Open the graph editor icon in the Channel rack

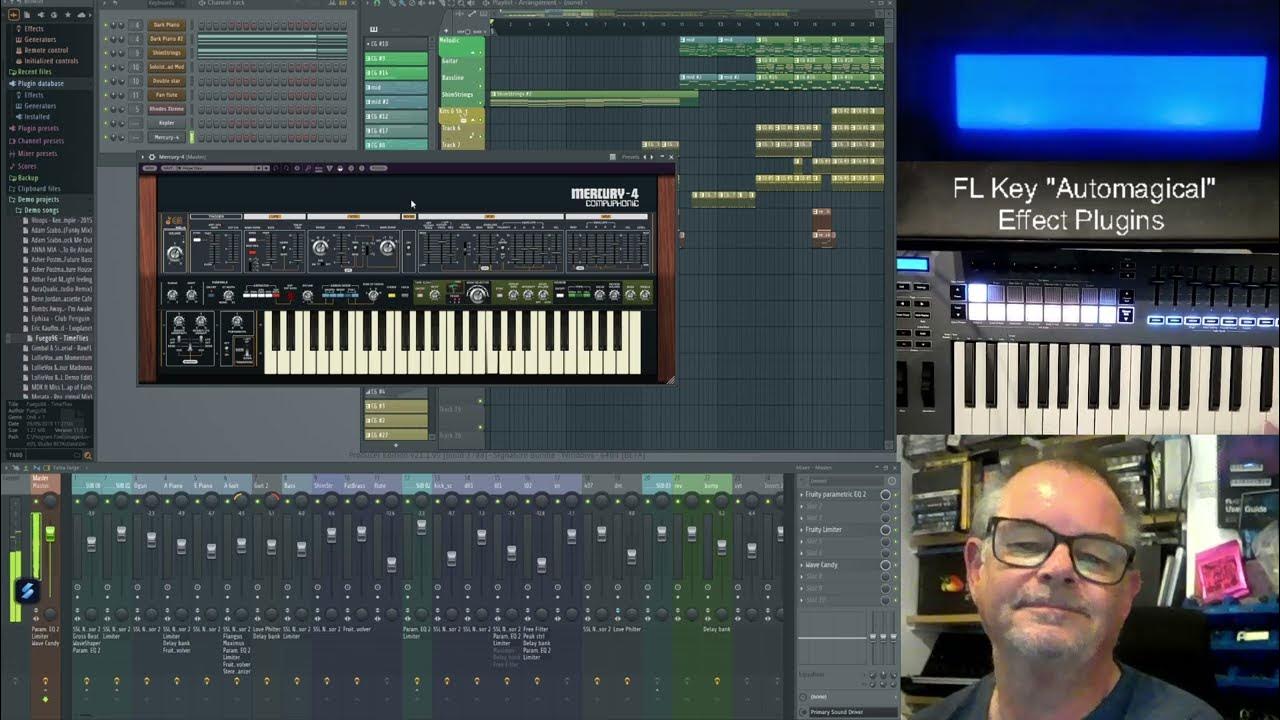[332, 4]
